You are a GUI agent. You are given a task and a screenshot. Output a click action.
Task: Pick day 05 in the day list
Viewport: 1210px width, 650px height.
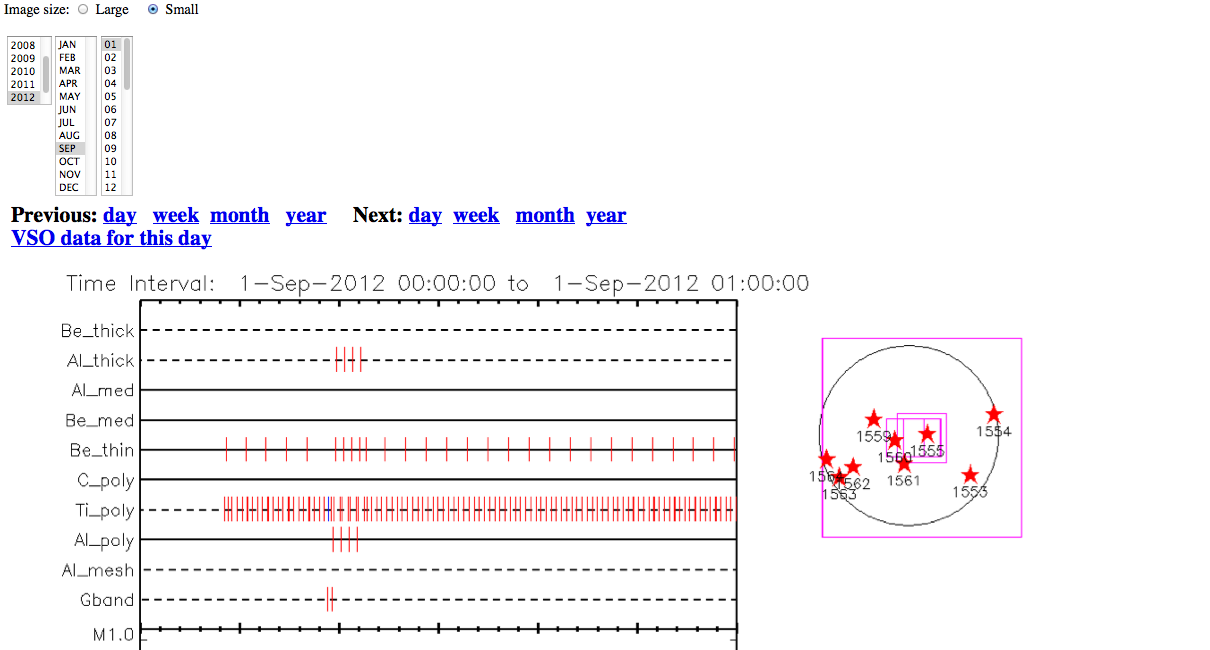click(110, 97)
